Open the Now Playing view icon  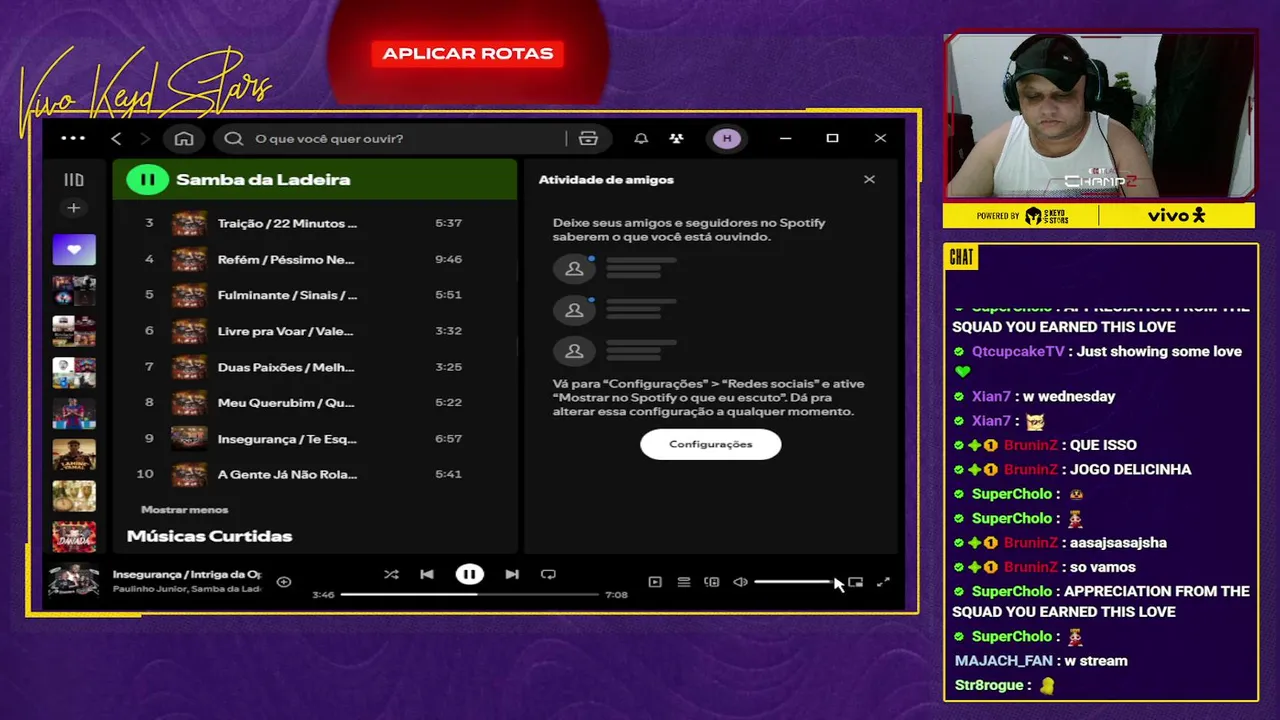pyautogui.click(x=655, y=582)
